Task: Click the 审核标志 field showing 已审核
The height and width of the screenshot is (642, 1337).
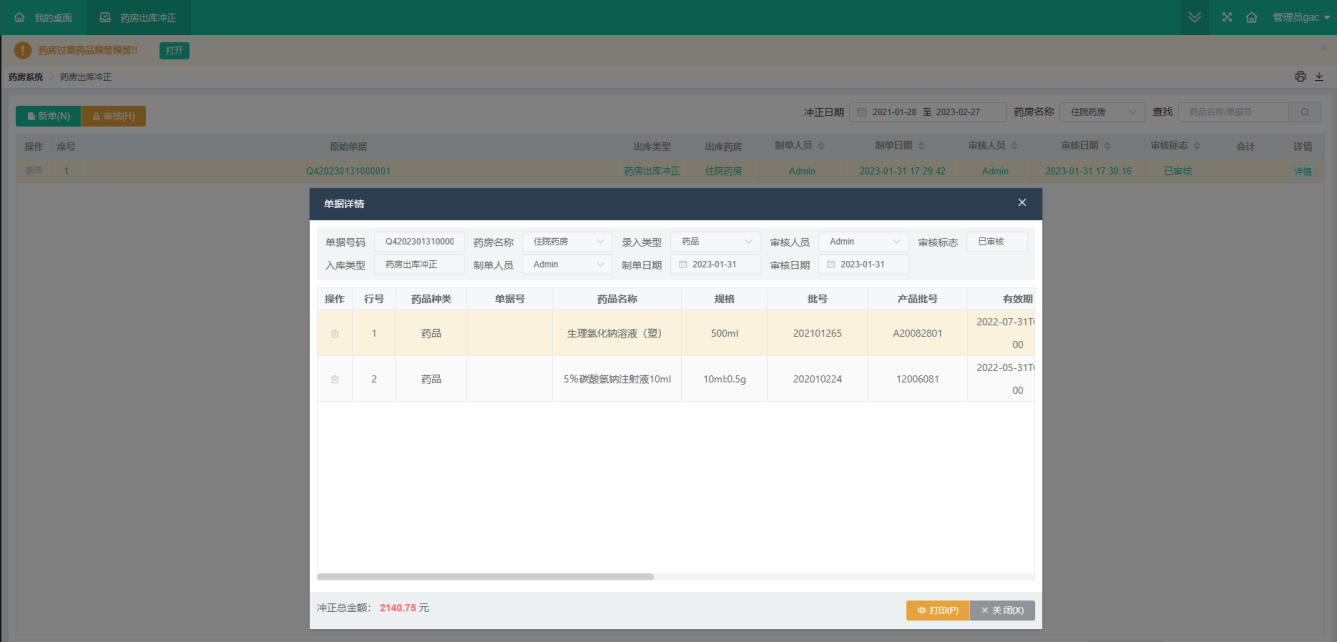Action: coord(996,242)
